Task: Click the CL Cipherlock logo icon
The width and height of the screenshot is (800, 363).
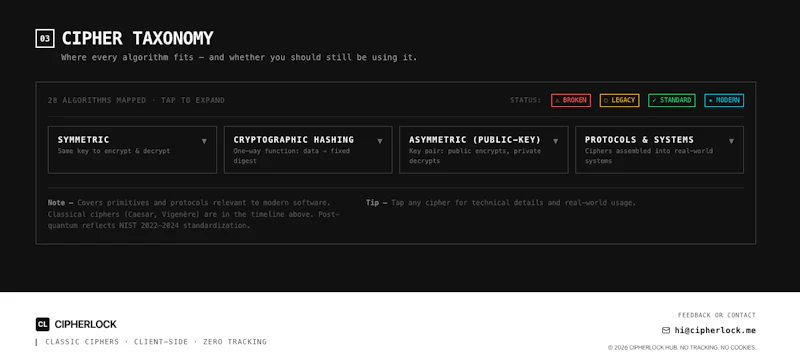Action: pos(43,324)
